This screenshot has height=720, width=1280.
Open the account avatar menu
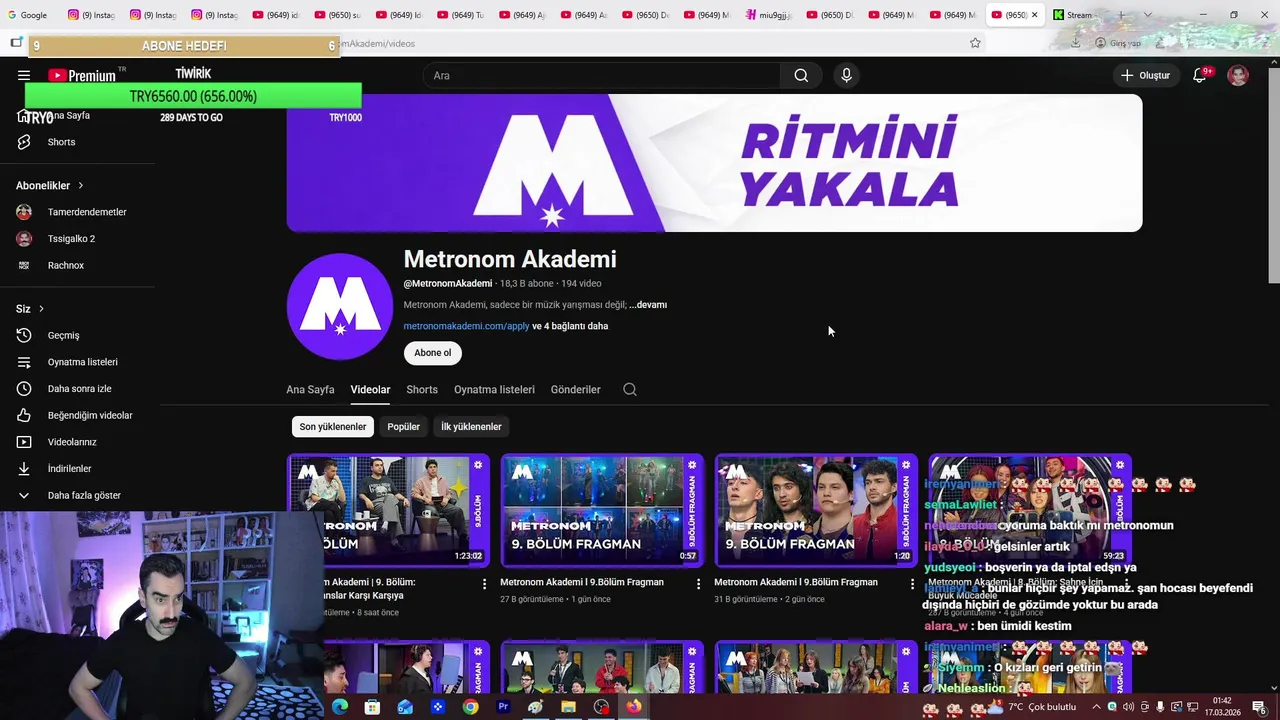(x=1238, y=75)
